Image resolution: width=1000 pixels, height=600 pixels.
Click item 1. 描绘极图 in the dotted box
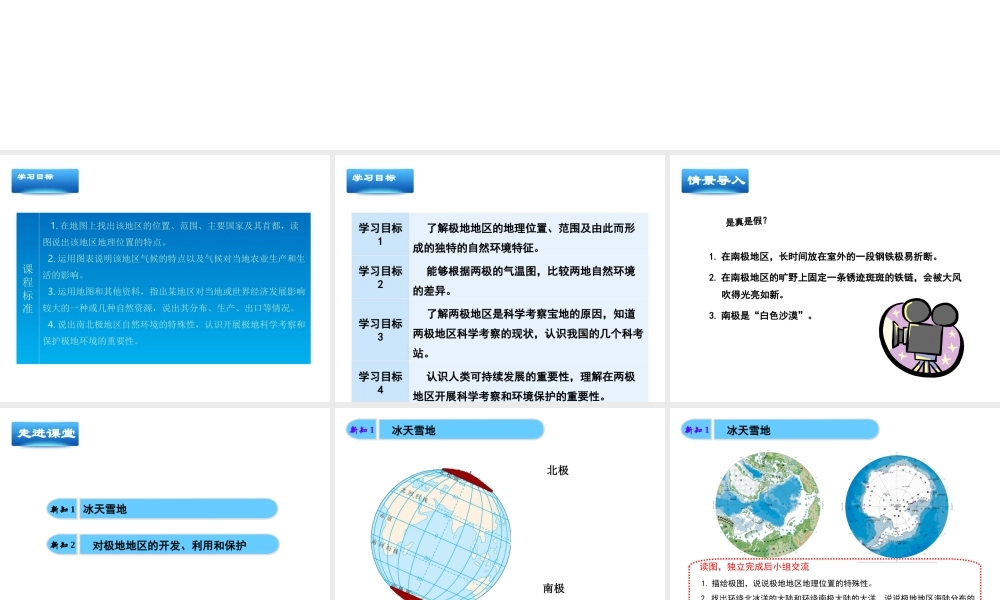coord(786,583)
